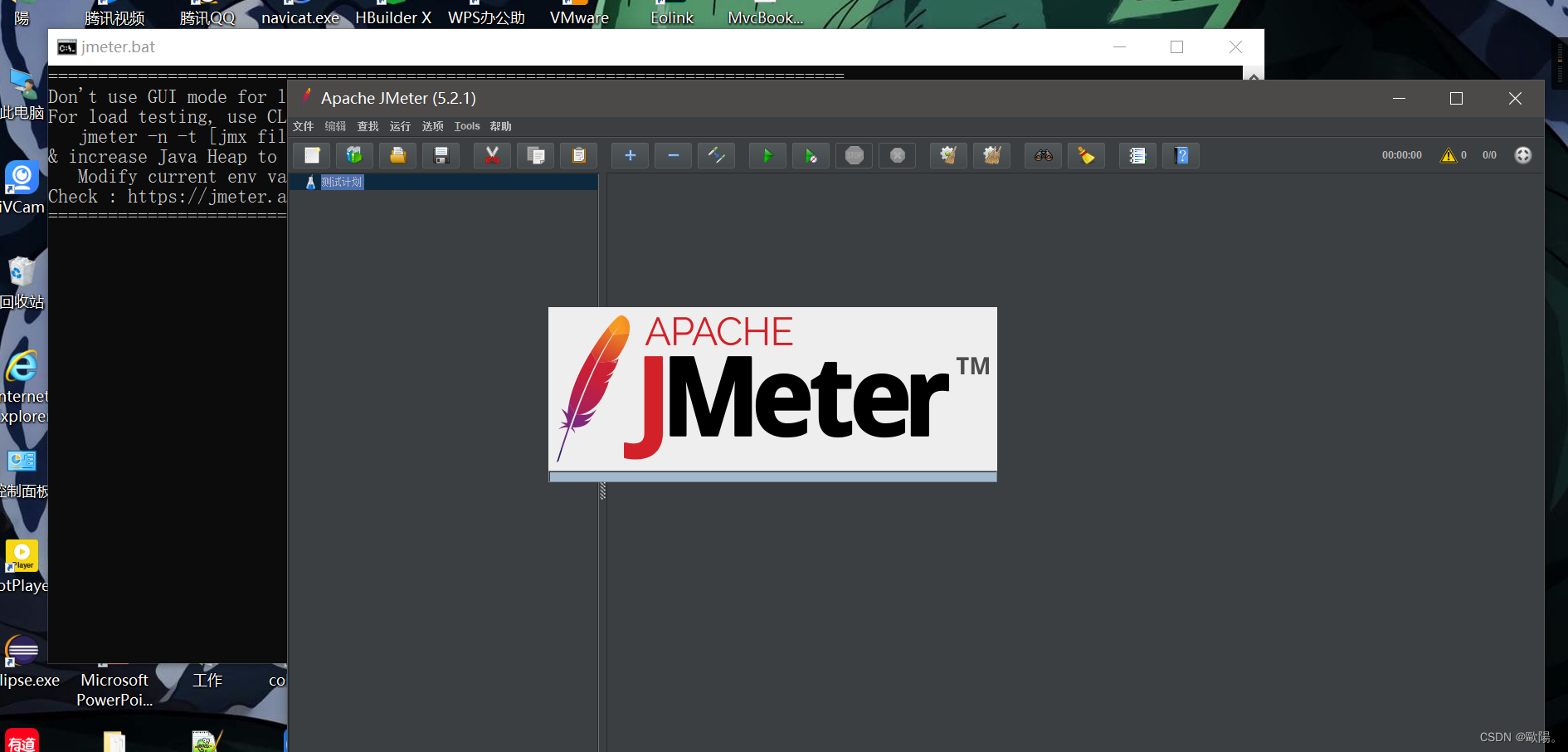Select the PotPlayer desktop icon

[23, 567]
